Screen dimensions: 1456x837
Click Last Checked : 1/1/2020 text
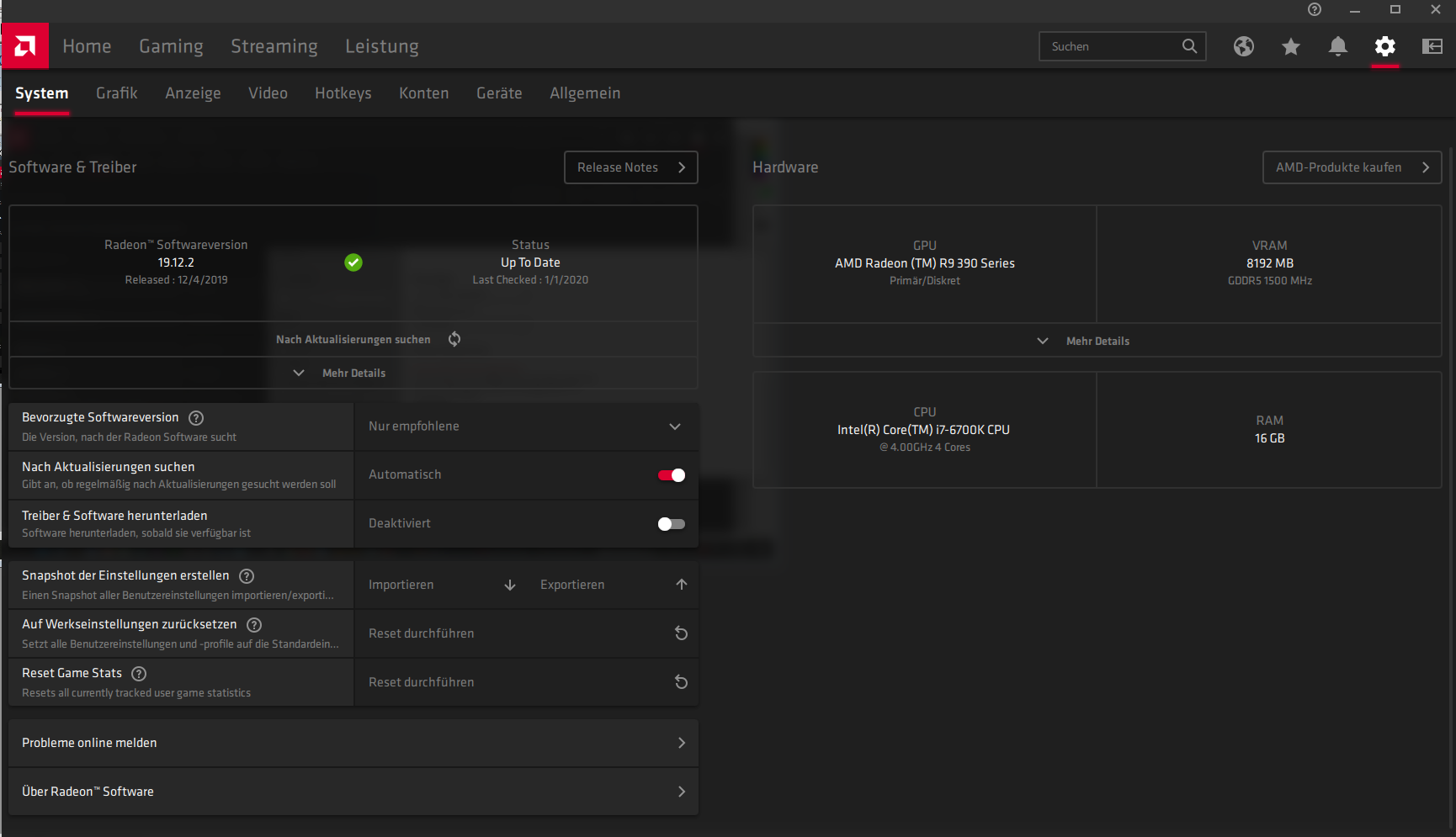pyautogui.click(x=530, y=280)
